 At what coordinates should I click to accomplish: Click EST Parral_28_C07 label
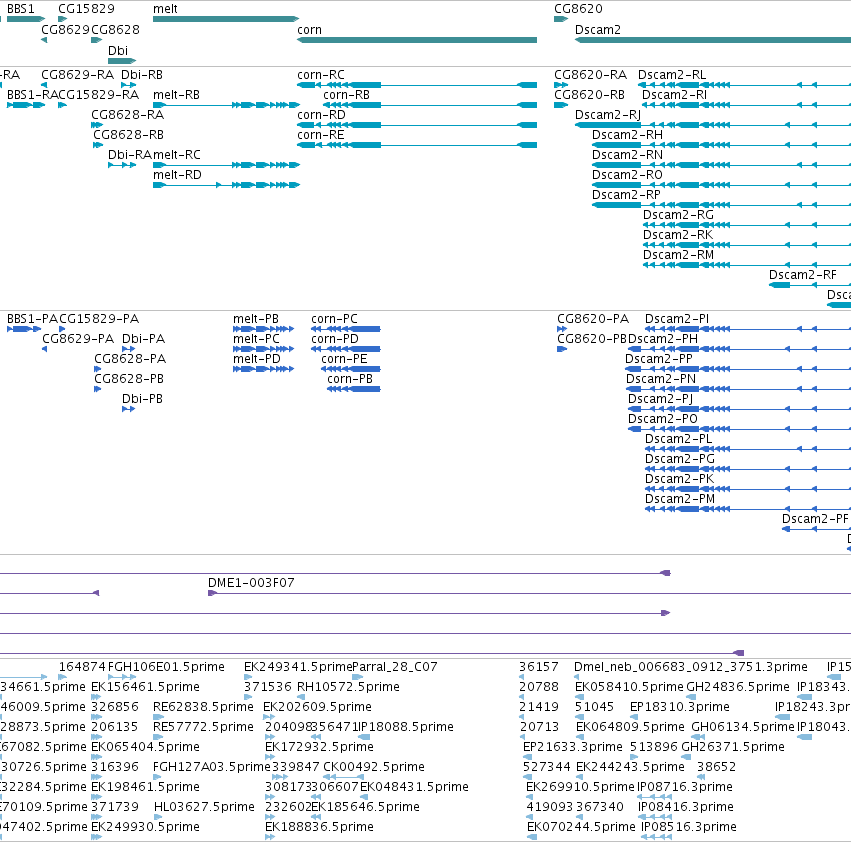pos(395,667)
